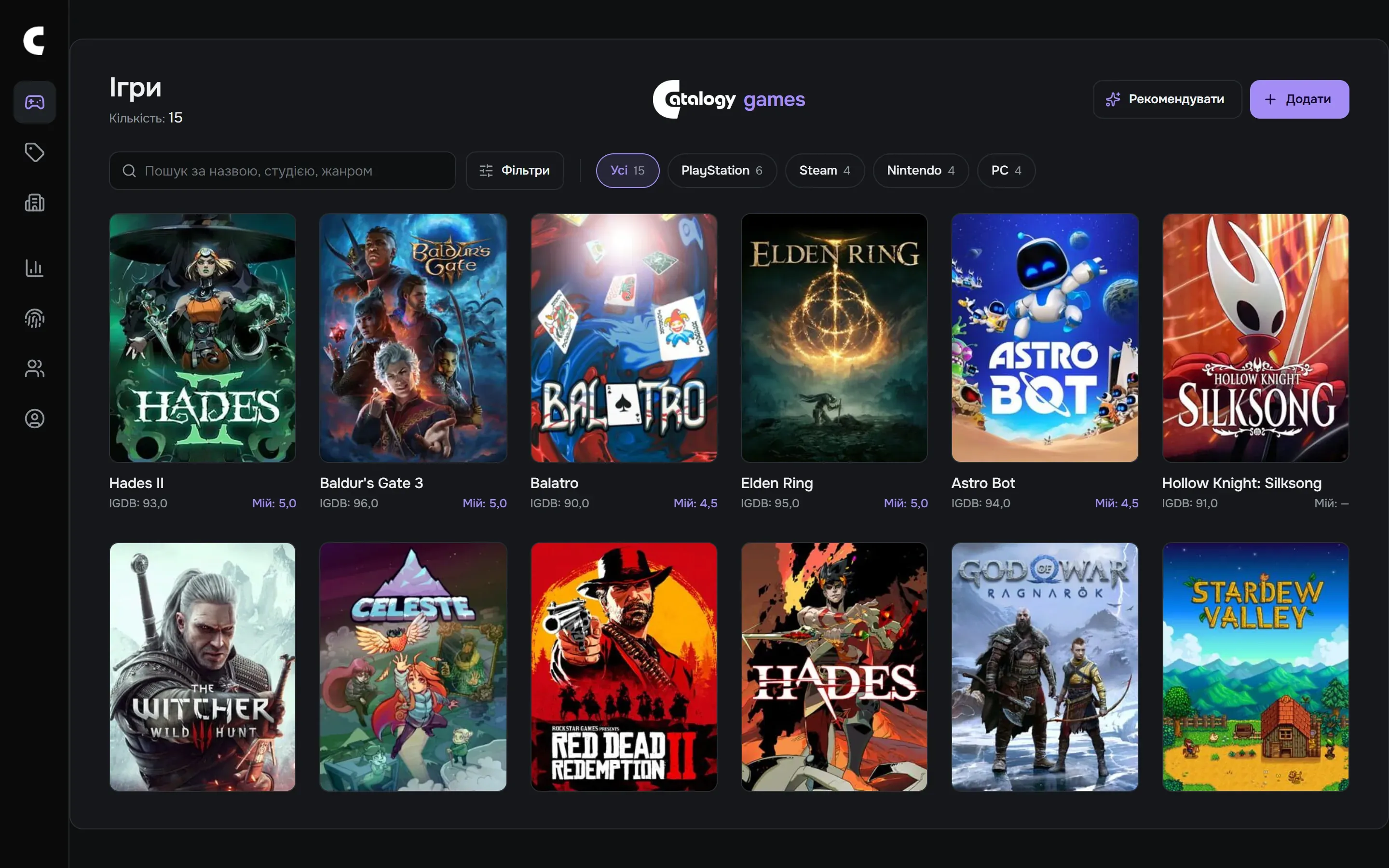Click Мій: 5,0 rating of Elden Ring
This screenshot has height=868, width=1389.
click(906, 503)
